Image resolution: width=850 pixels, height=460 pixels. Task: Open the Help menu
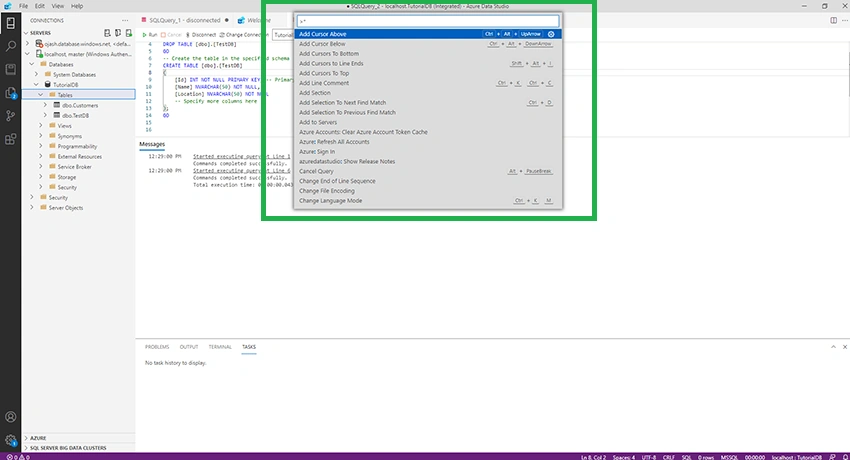point(77,6)
